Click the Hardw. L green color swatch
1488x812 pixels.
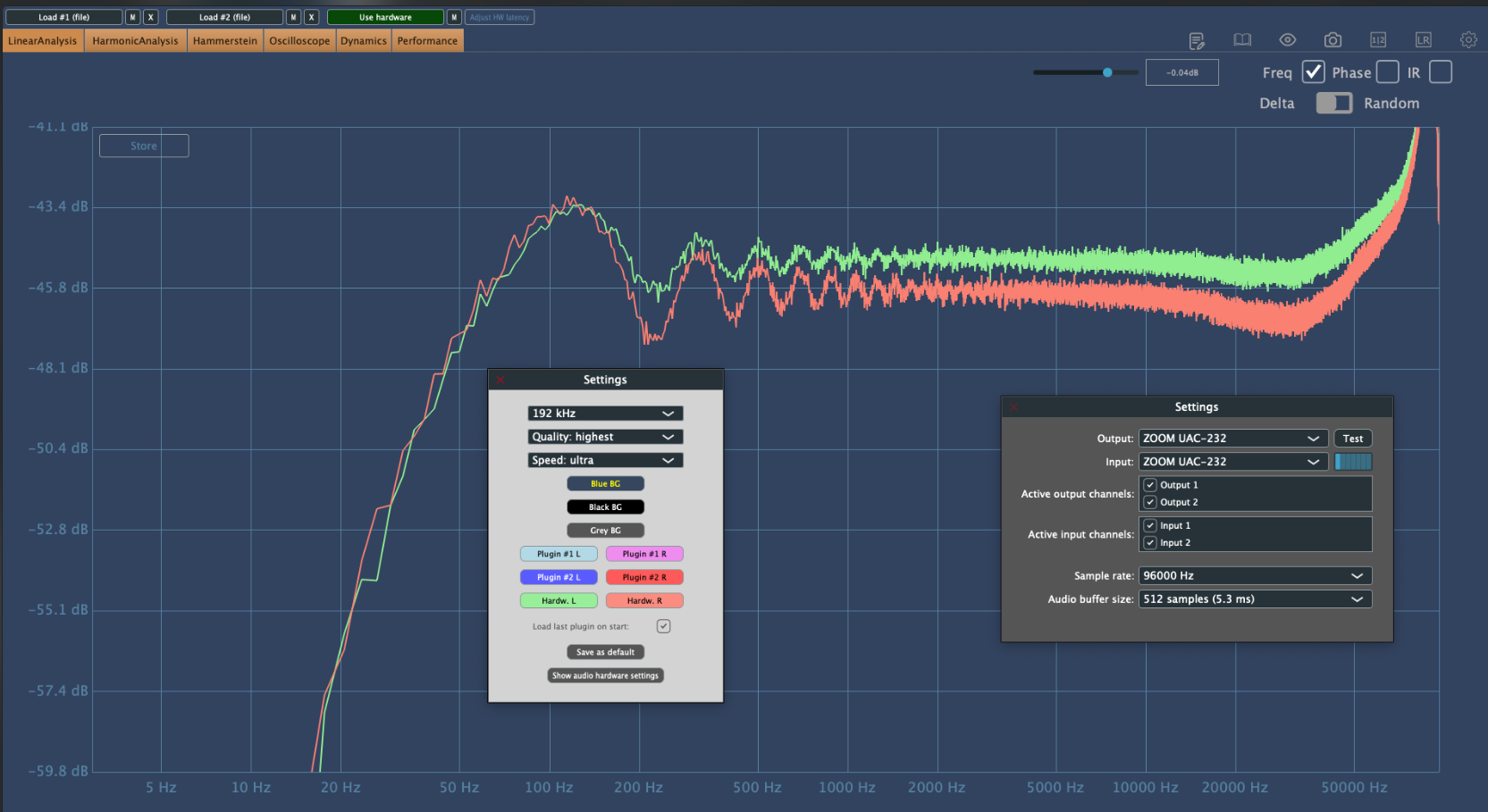(559, 601)
